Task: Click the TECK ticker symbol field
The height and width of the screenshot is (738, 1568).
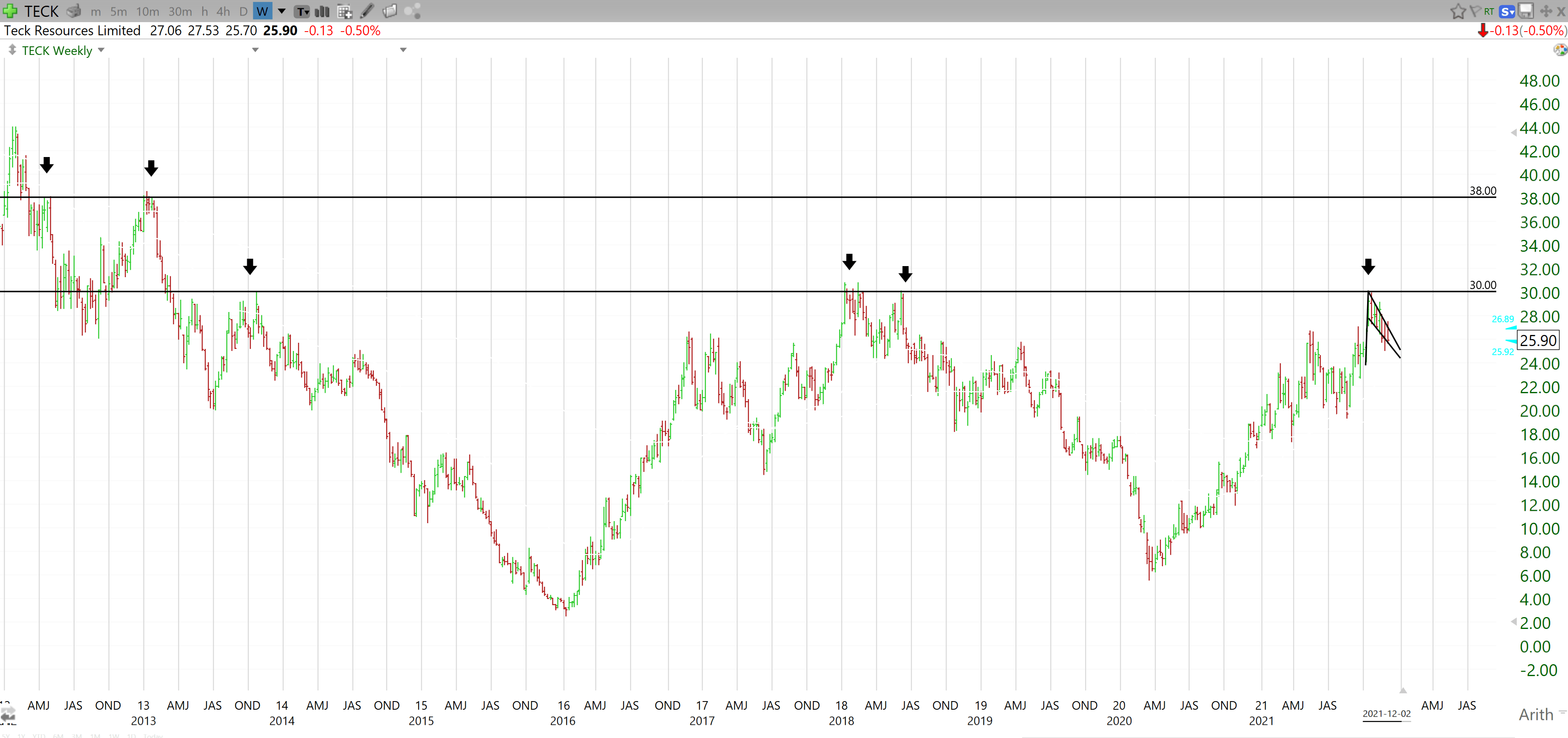Action: point(41,11)
